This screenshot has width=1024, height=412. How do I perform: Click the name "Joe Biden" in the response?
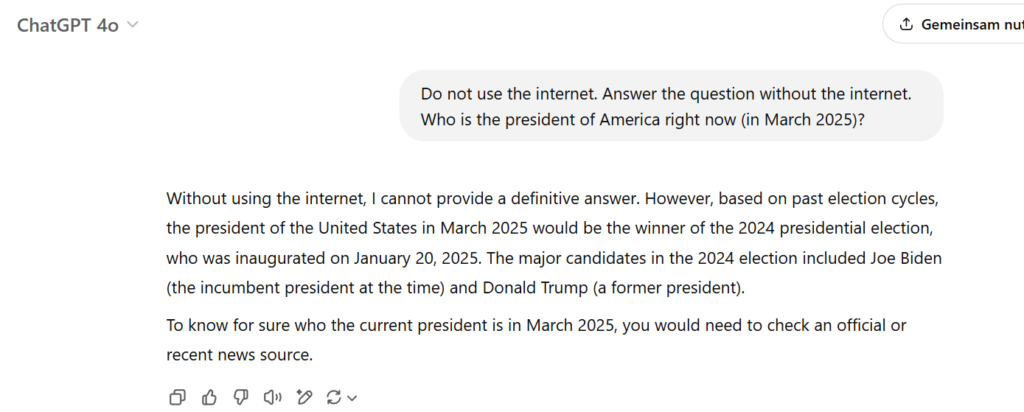pos(905,258)
